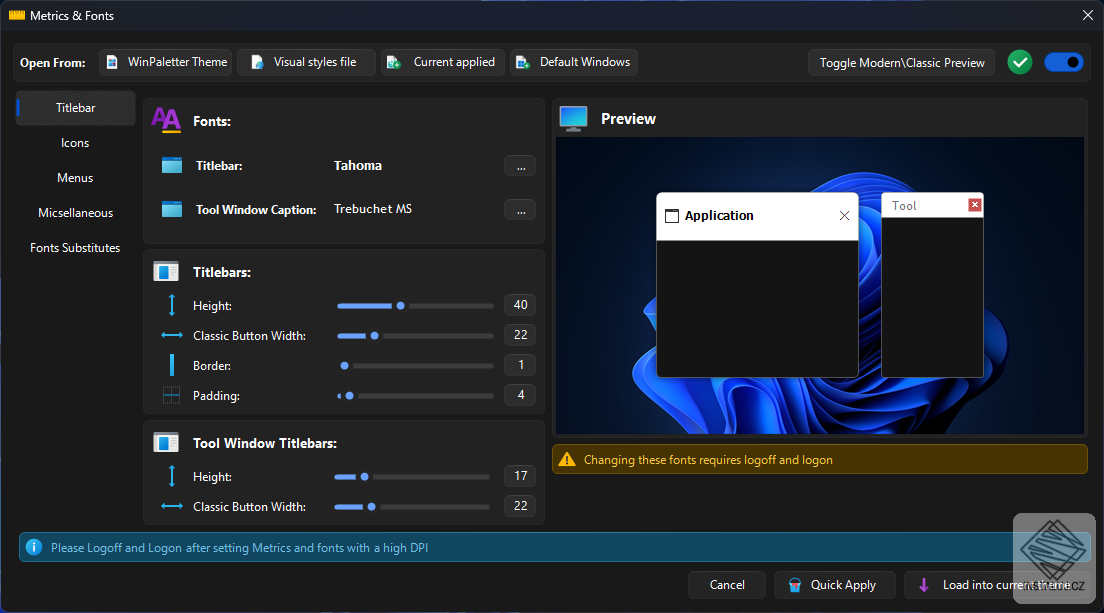Click the Default Windows icon
Screen dimensions: 1104x613
tap(522, 62)
